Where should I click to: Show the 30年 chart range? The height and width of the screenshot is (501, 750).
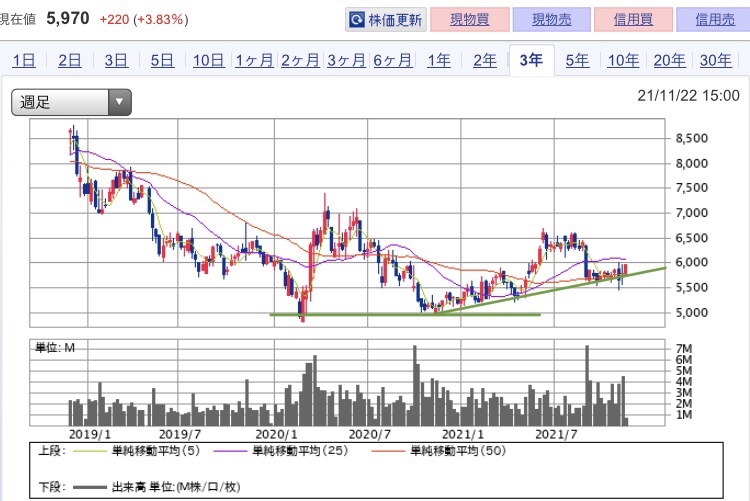coord(715,60)
